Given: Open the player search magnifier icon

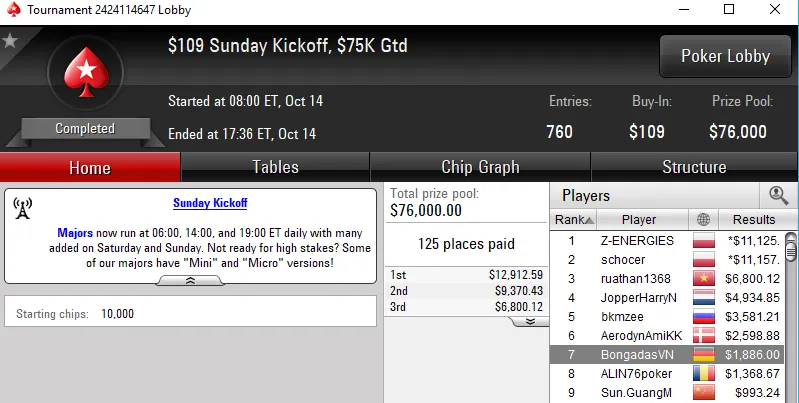Looking at the screenshot, I should click(778, 196).
